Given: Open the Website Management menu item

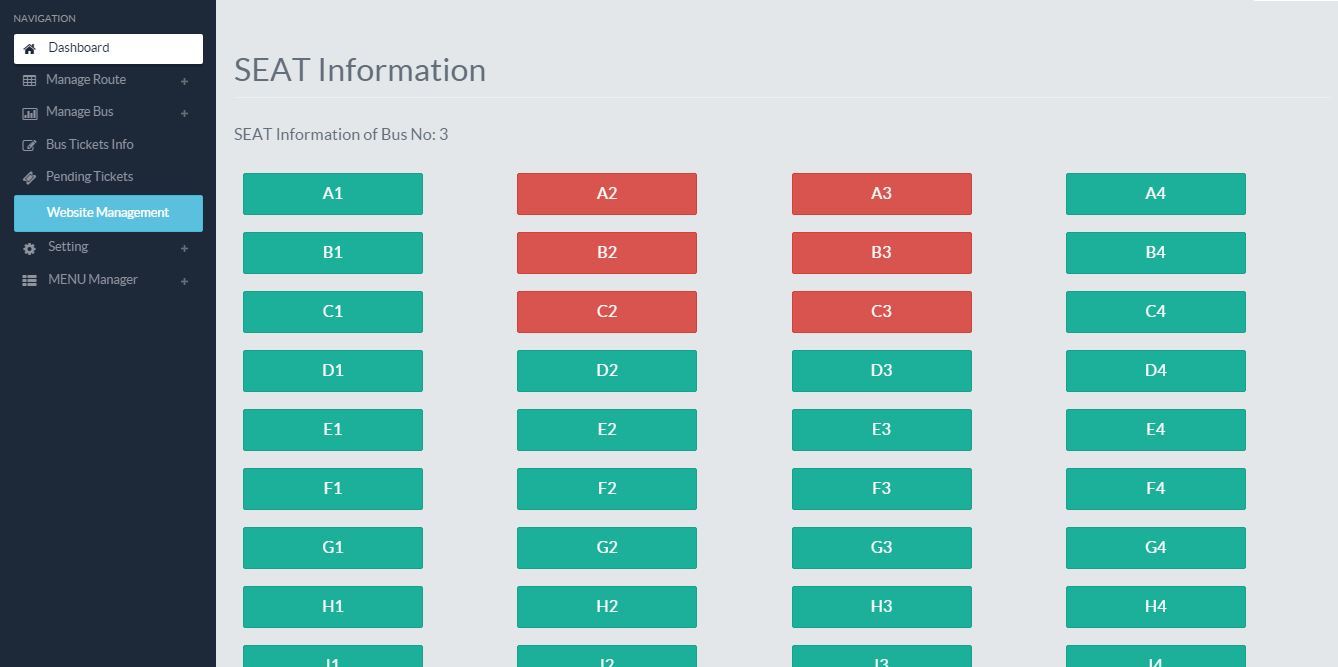Looking at the screenshot, I should (108, 213).
